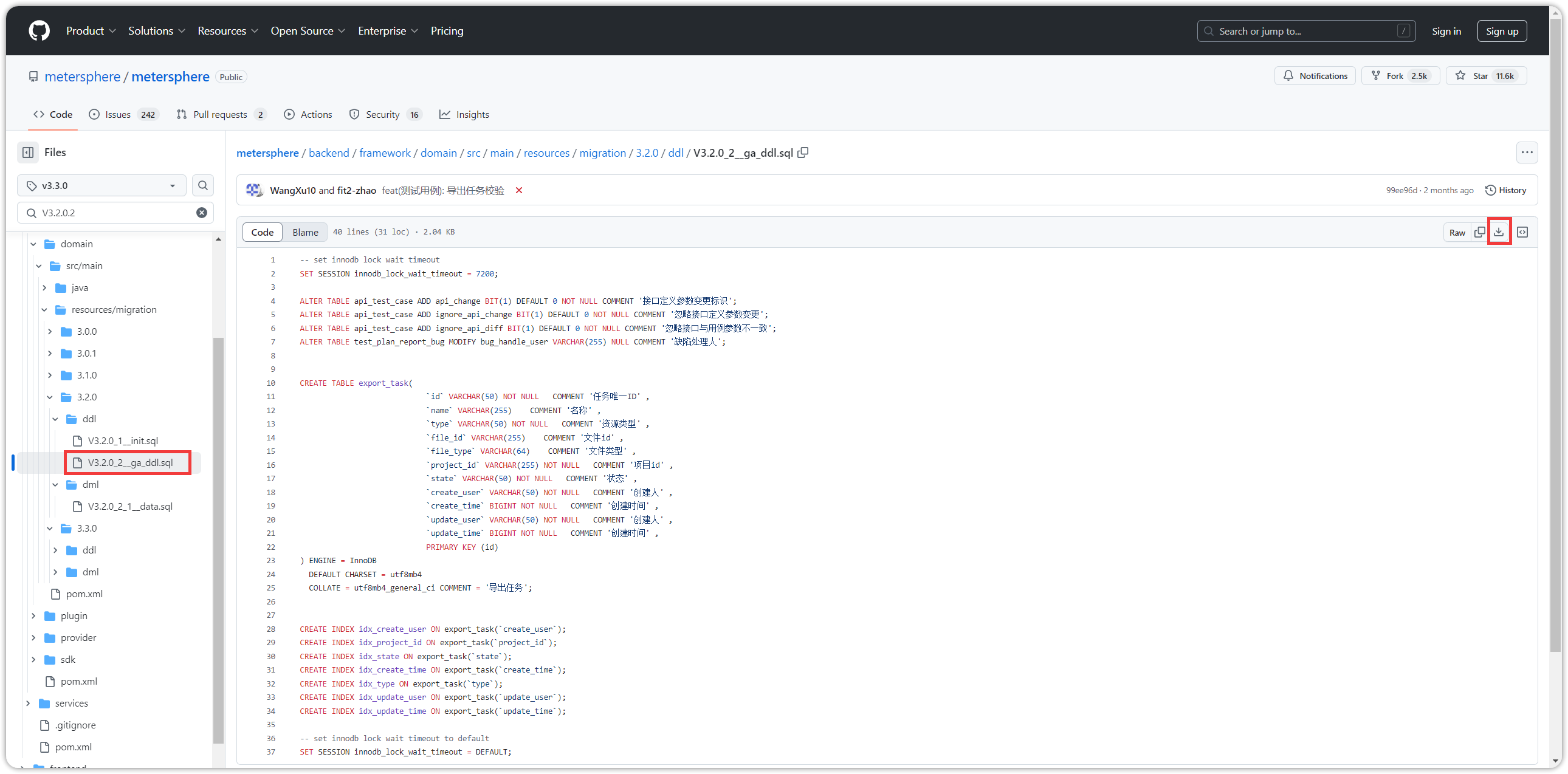
Task: Expand the Open Source menu
Action: coord(308,30)
